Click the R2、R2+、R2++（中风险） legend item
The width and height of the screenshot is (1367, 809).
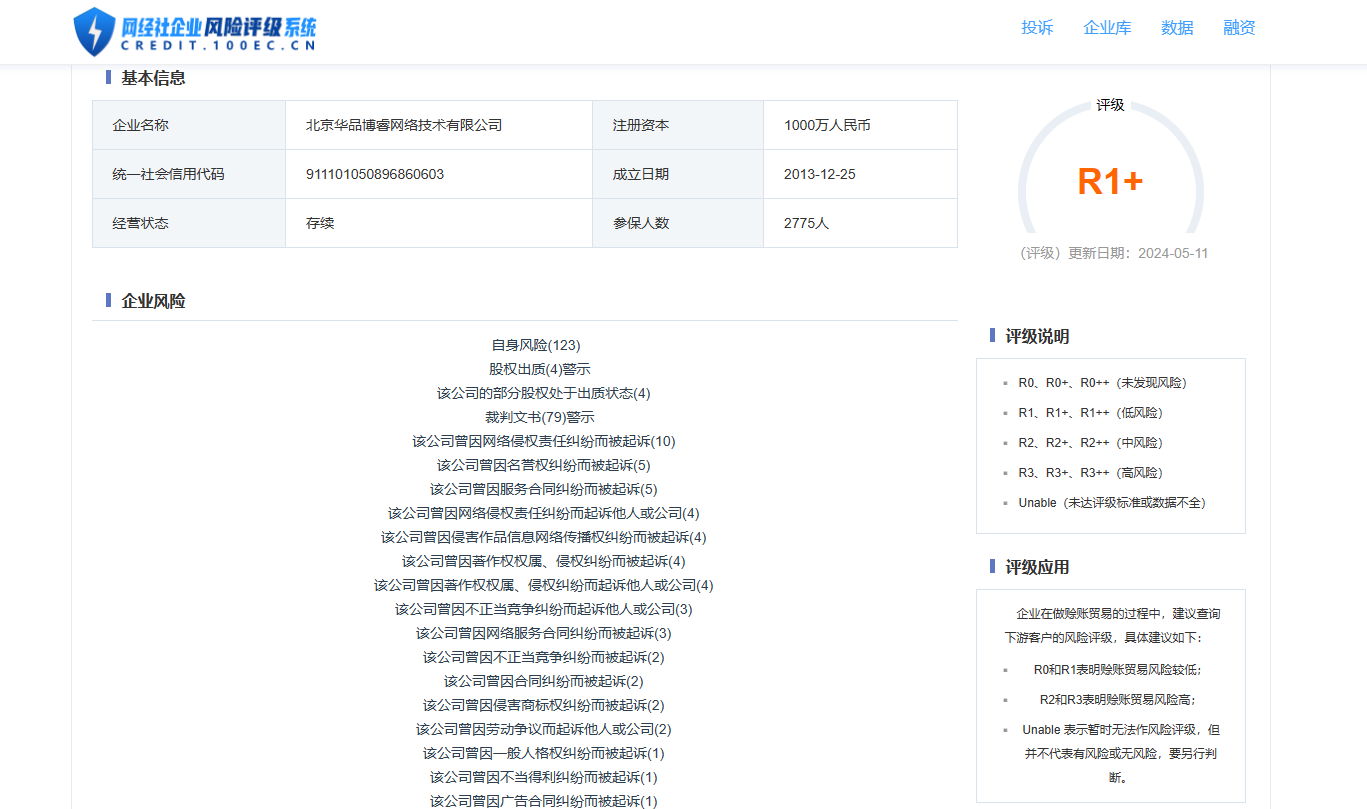pyautogui.click(x=1091, y=442)
